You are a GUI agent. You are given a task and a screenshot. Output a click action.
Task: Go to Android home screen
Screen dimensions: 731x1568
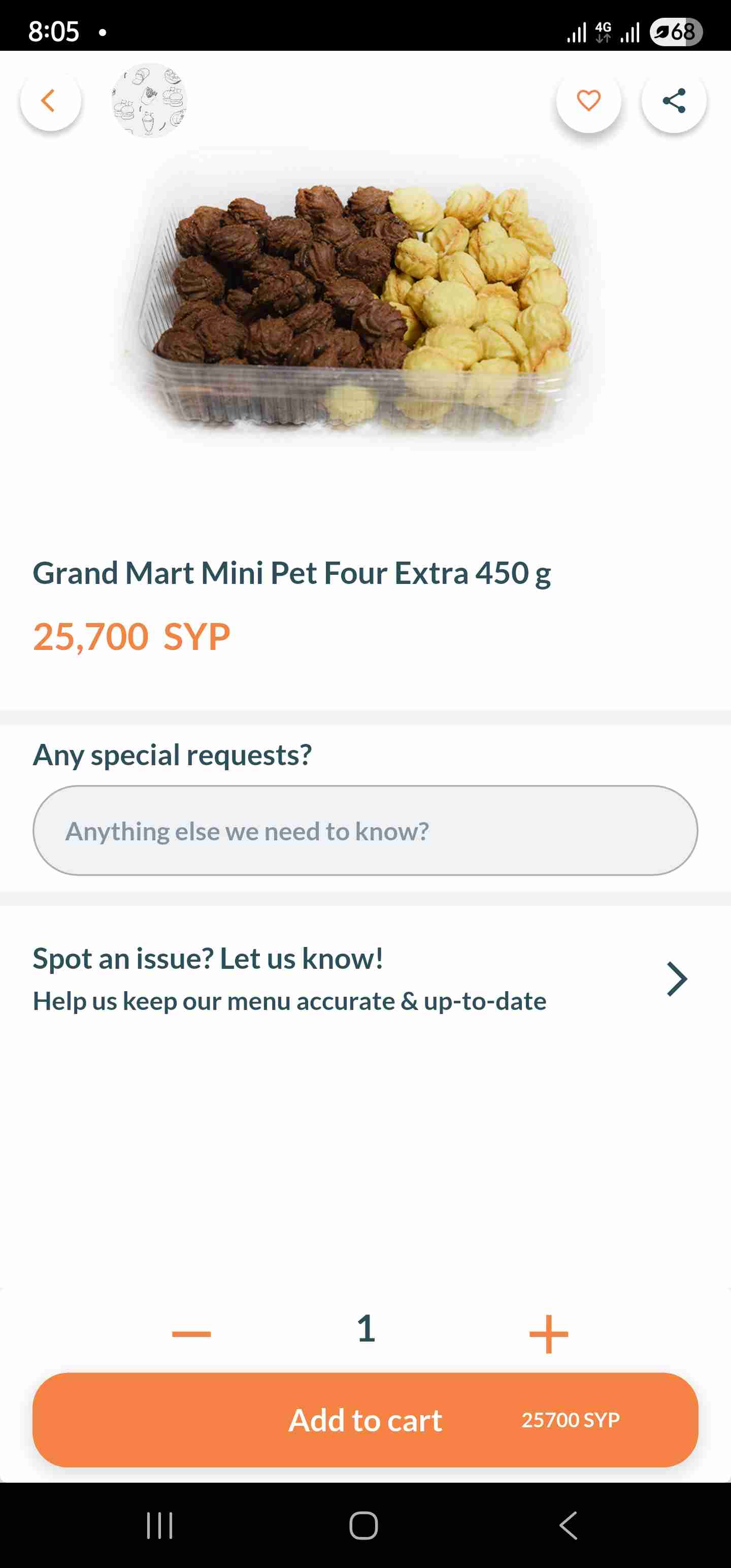tap(364, 1525)
